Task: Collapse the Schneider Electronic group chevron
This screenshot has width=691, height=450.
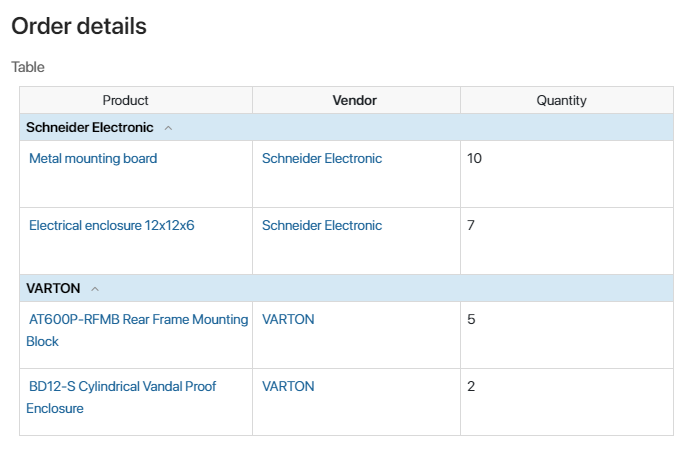Action: click(x=168, y=128)
